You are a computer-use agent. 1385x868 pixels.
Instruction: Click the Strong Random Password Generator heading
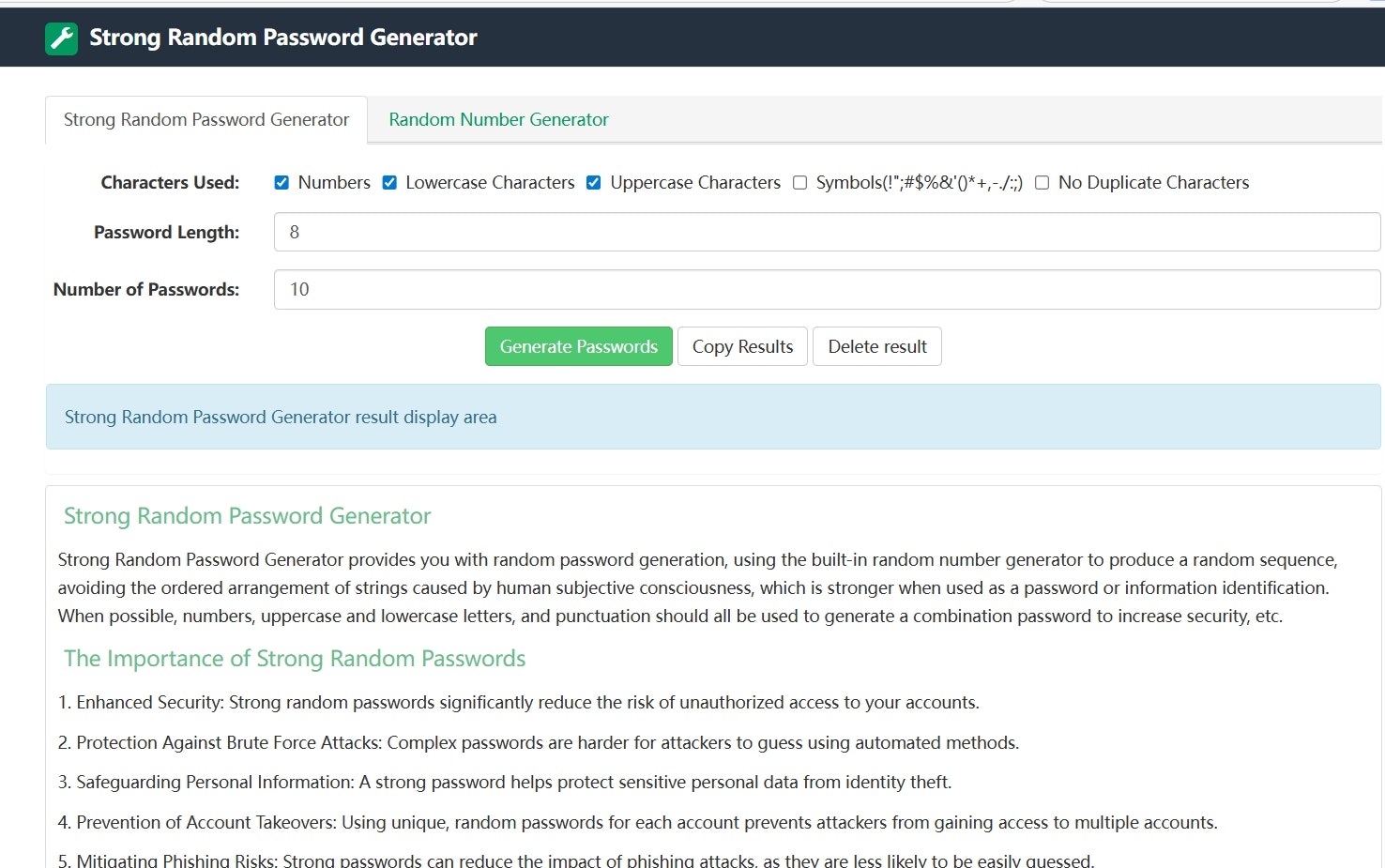(x=247, y=515)
